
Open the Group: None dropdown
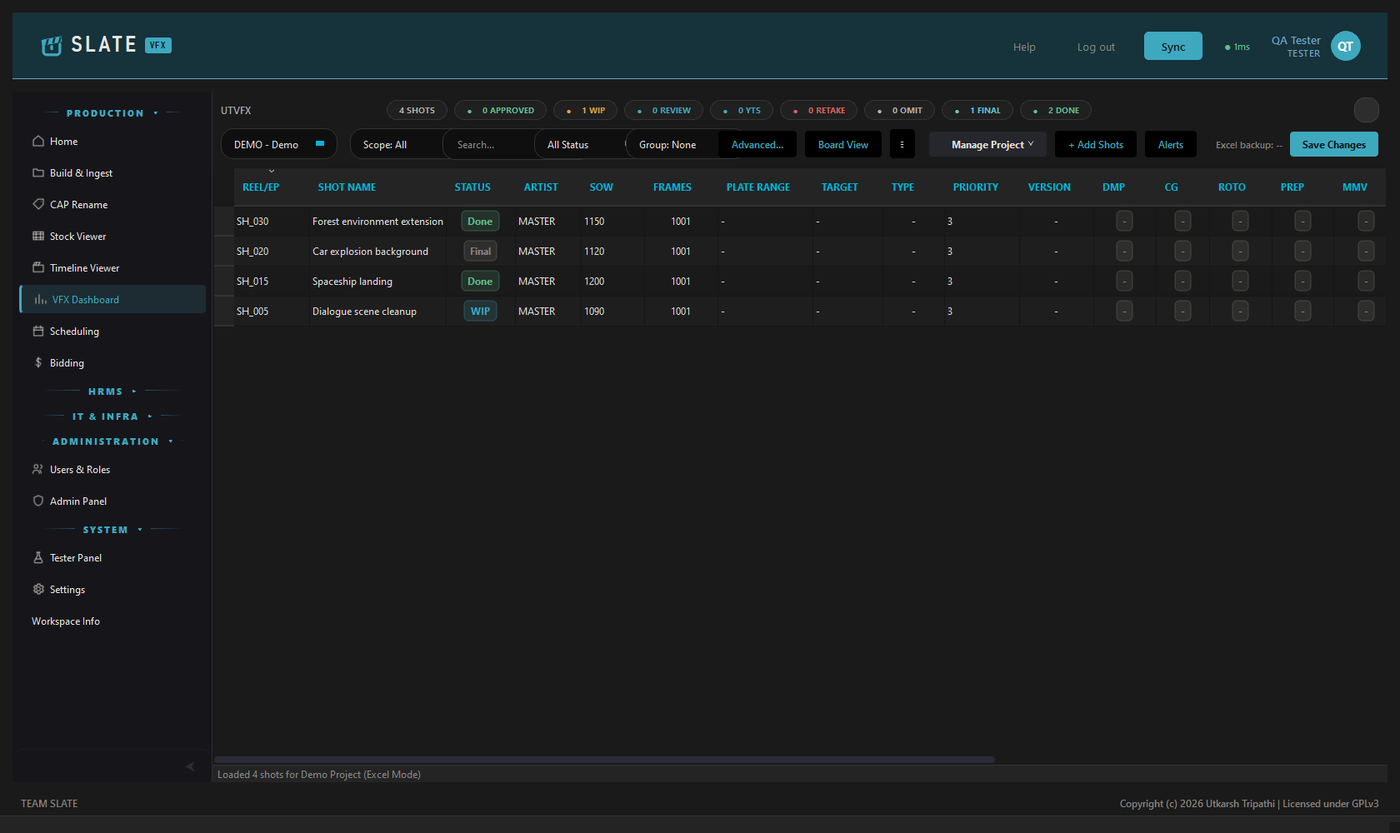tap(673, 144)
